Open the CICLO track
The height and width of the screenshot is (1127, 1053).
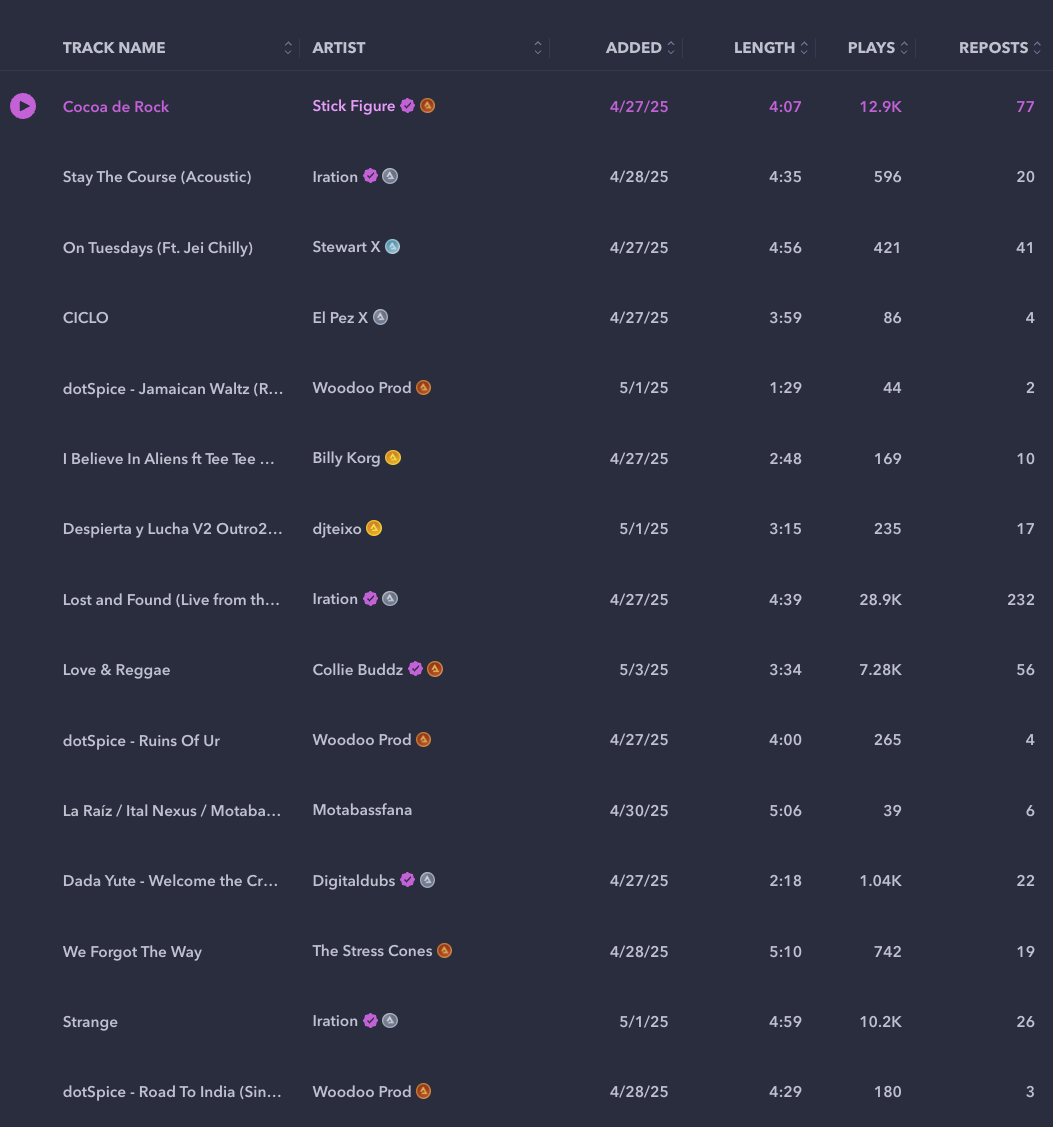86,318
